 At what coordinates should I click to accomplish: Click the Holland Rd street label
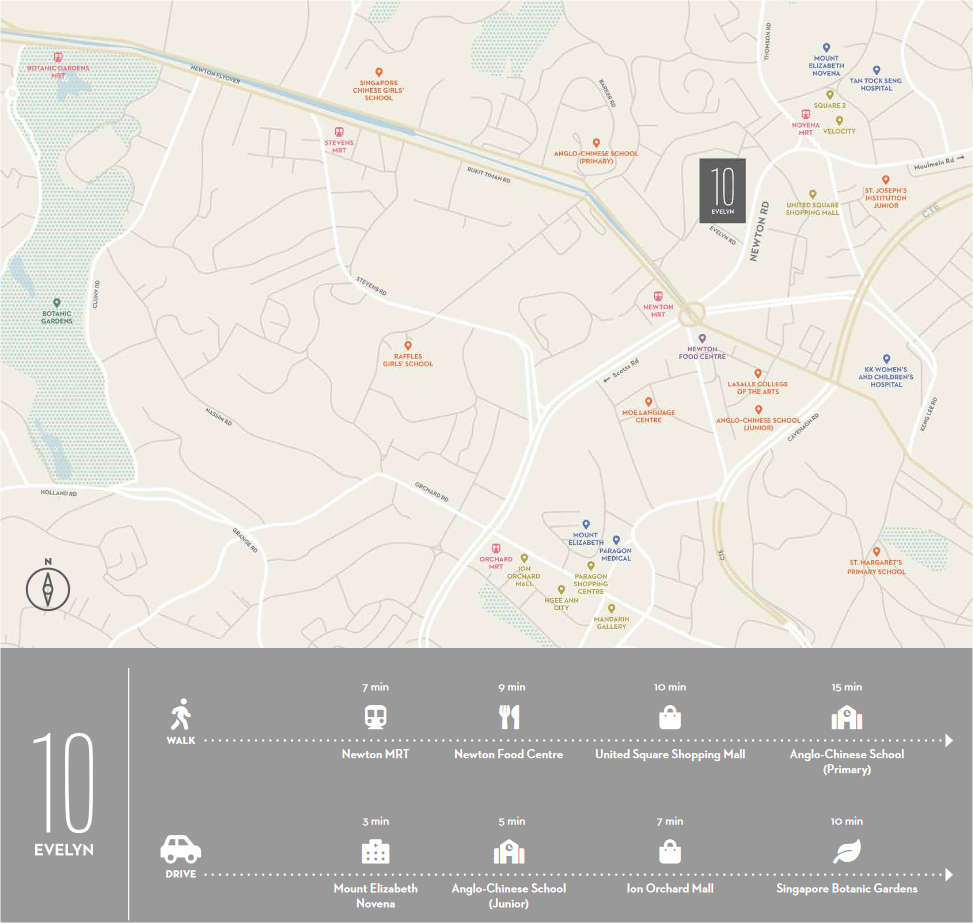pyautogui.click(x=59, y=493)
